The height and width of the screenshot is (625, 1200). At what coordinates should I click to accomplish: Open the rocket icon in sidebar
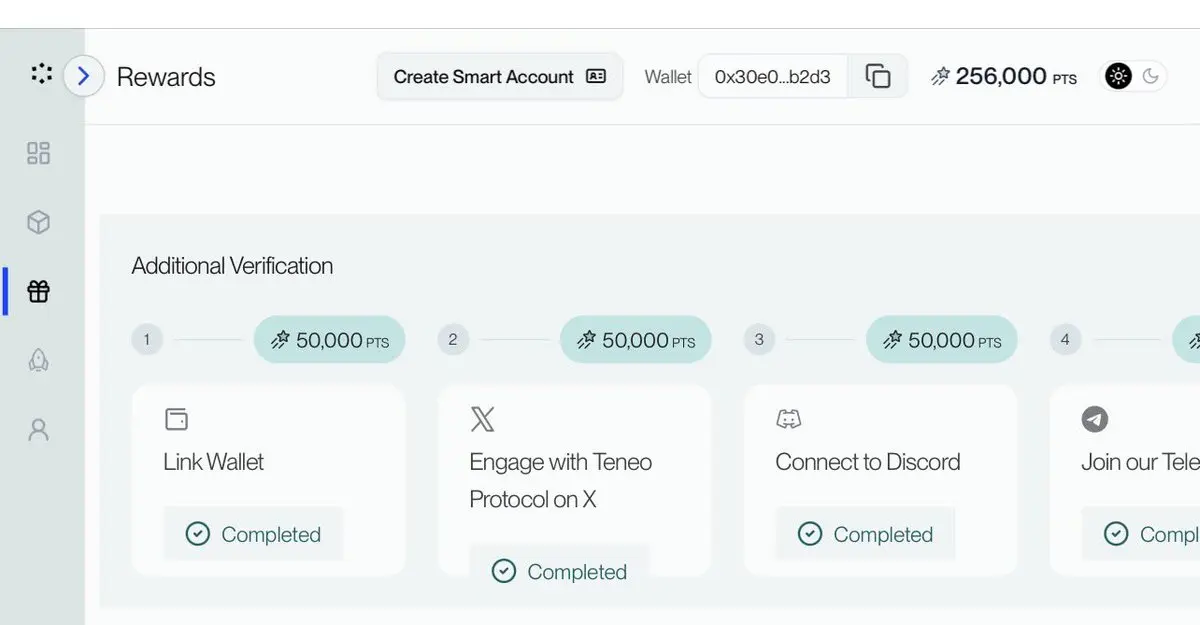tap(38, 361)
